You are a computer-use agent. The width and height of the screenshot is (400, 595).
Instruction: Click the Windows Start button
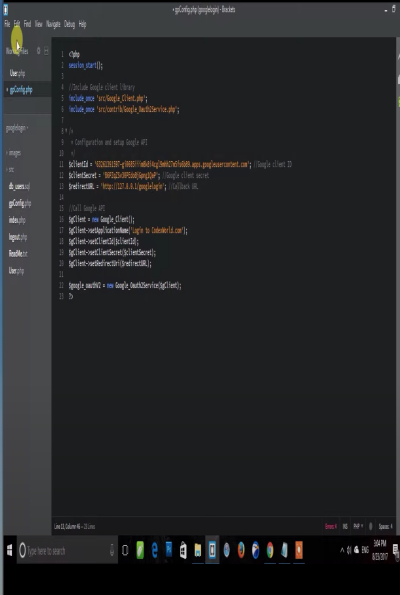[x=9, y=550]
